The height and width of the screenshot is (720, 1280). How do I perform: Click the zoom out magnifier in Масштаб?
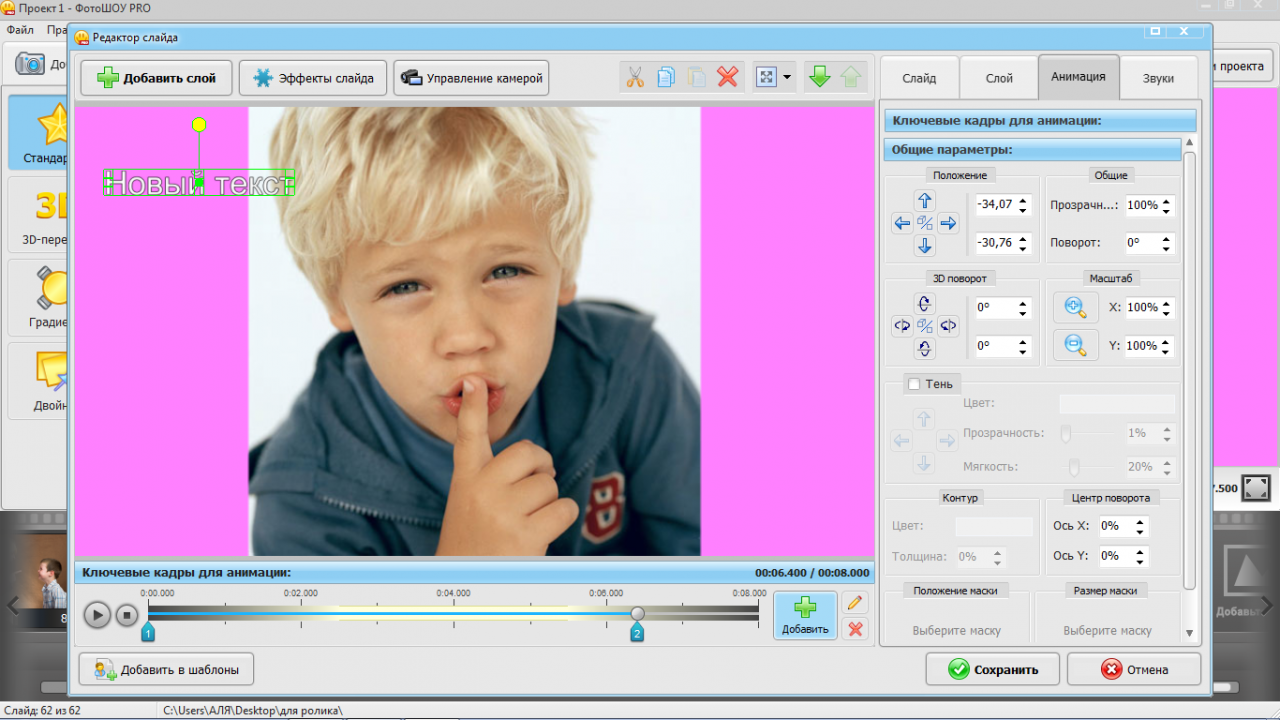[x=1076, y=345]
